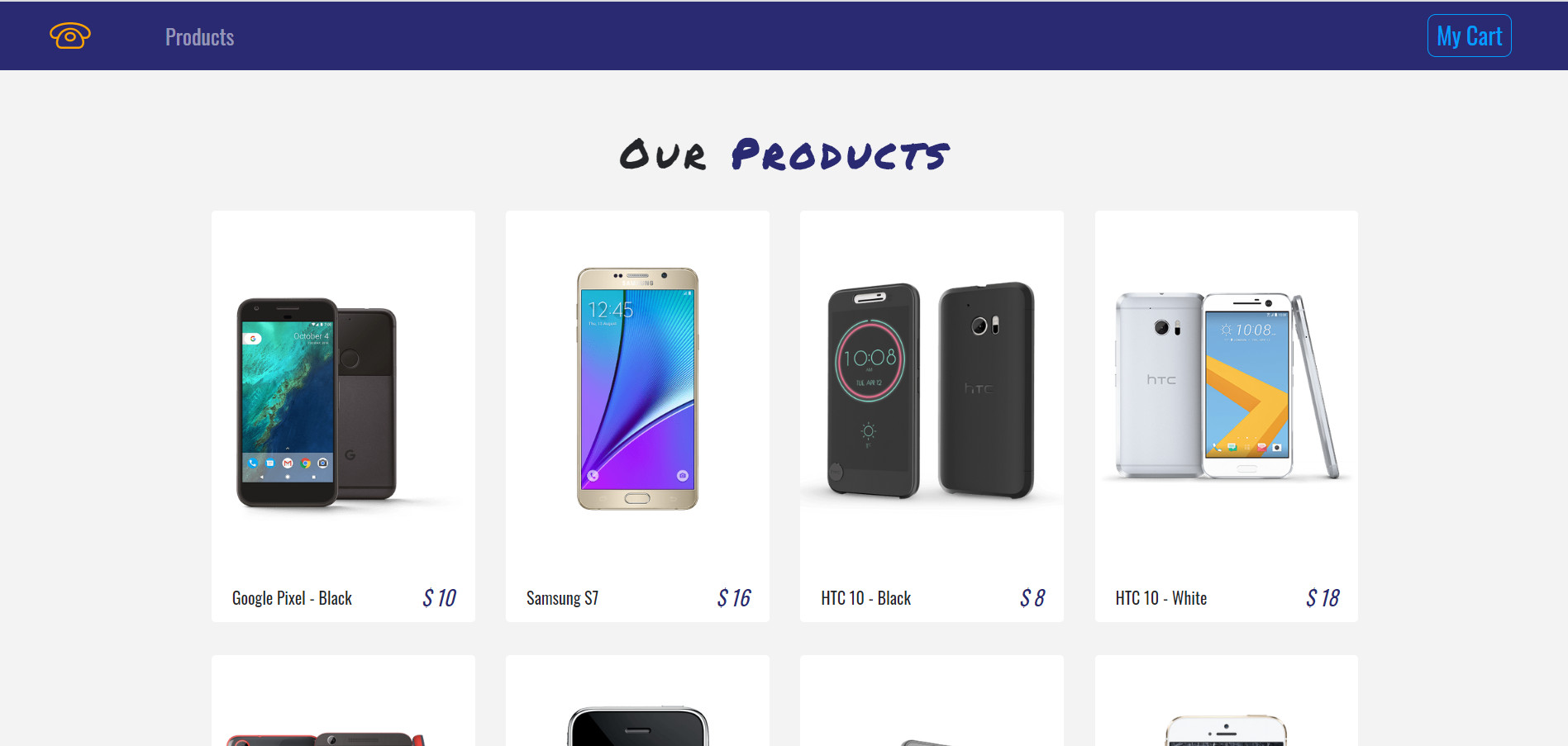Click the $ 10 price label
1568x746 pixels.
[x=439, y=598]
